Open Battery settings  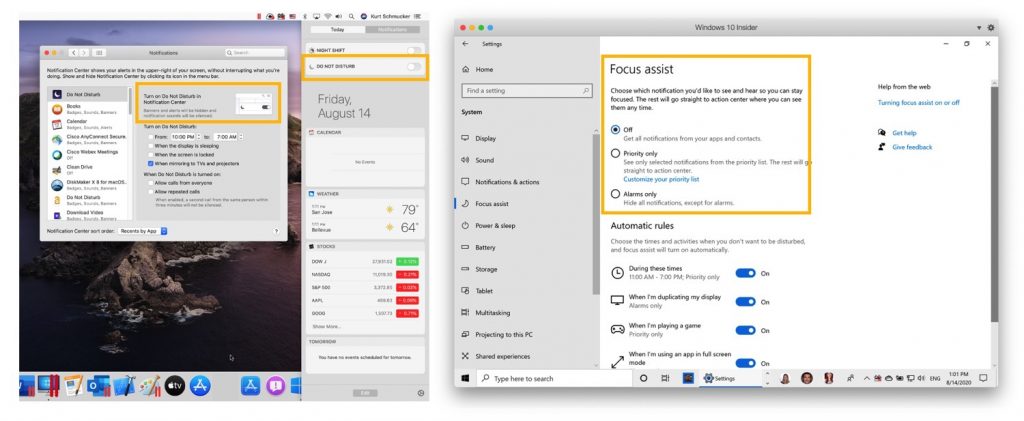485,247
